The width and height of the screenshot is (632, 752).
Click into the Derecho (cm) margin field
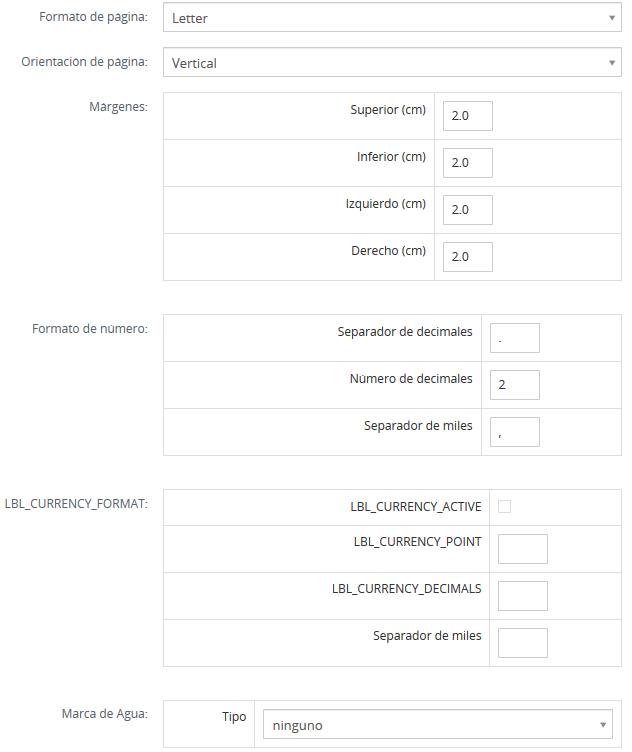[x=467, y=256]
